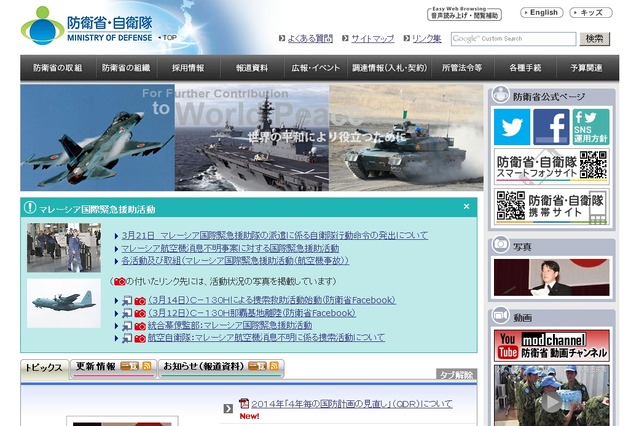Viewport: 639px width, 426px height.
Task: Click external-window icon beside 統合幕僚監部 link
Action: [127, 326]
